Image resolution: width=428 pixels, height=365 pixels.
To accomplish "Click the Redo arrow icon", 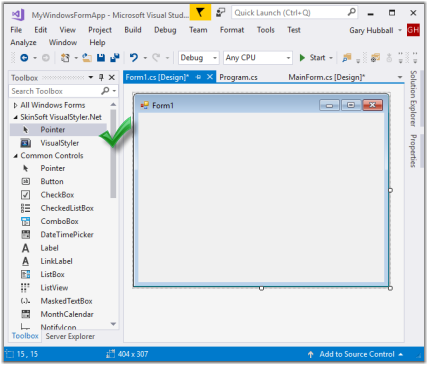I will tap(156, 58).
